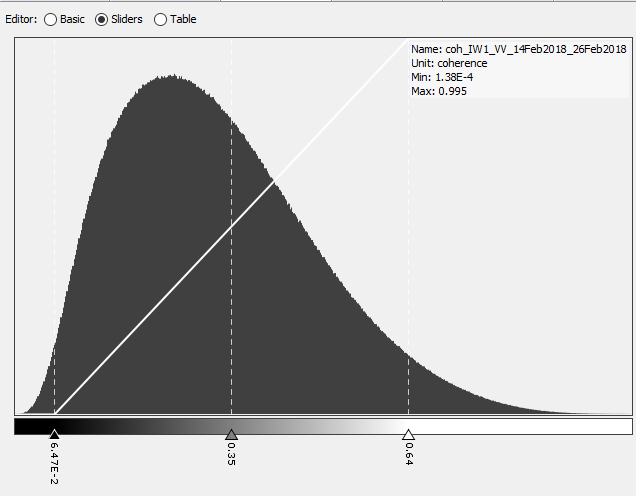The image size is (636, 496).
Task: Click the black slider handle at 6.47E-2
Action: 54,434
